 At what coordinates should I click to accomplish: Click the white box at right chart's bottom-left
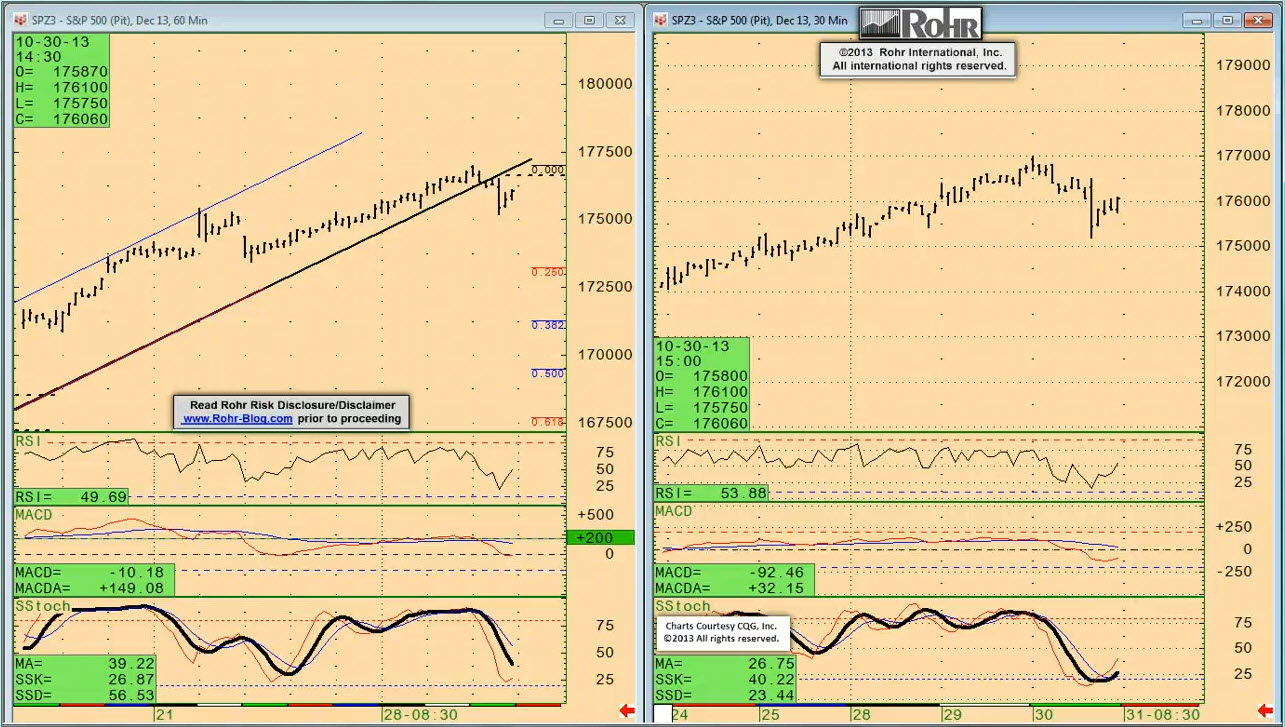(x=662, y=714)
